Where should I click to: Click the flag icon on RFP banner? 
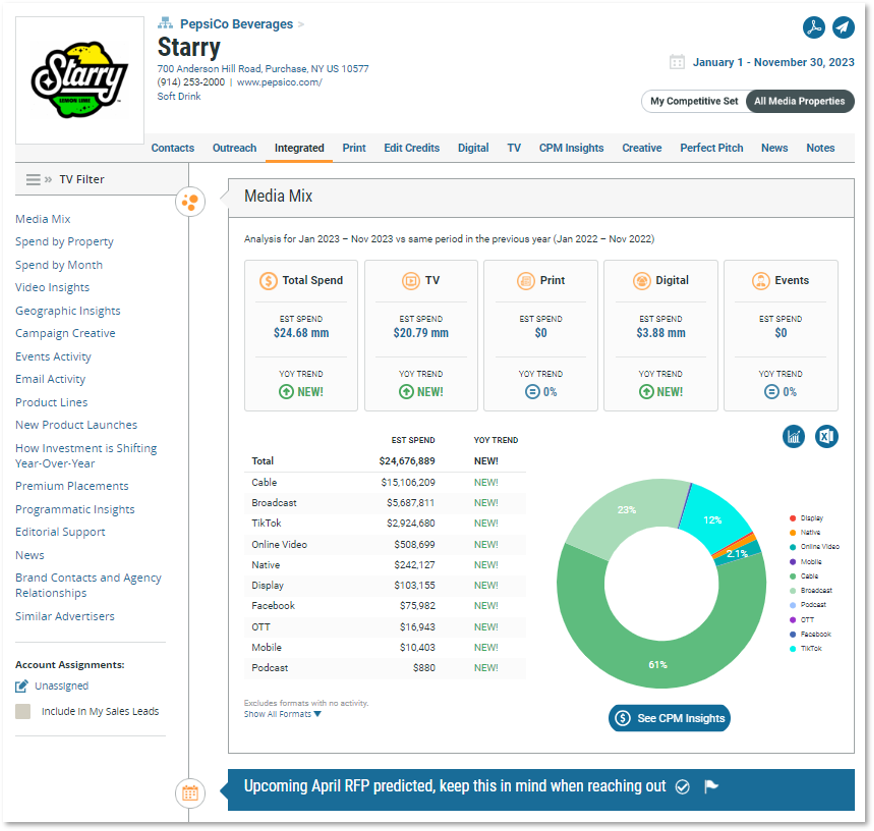[x=711, y=786]
